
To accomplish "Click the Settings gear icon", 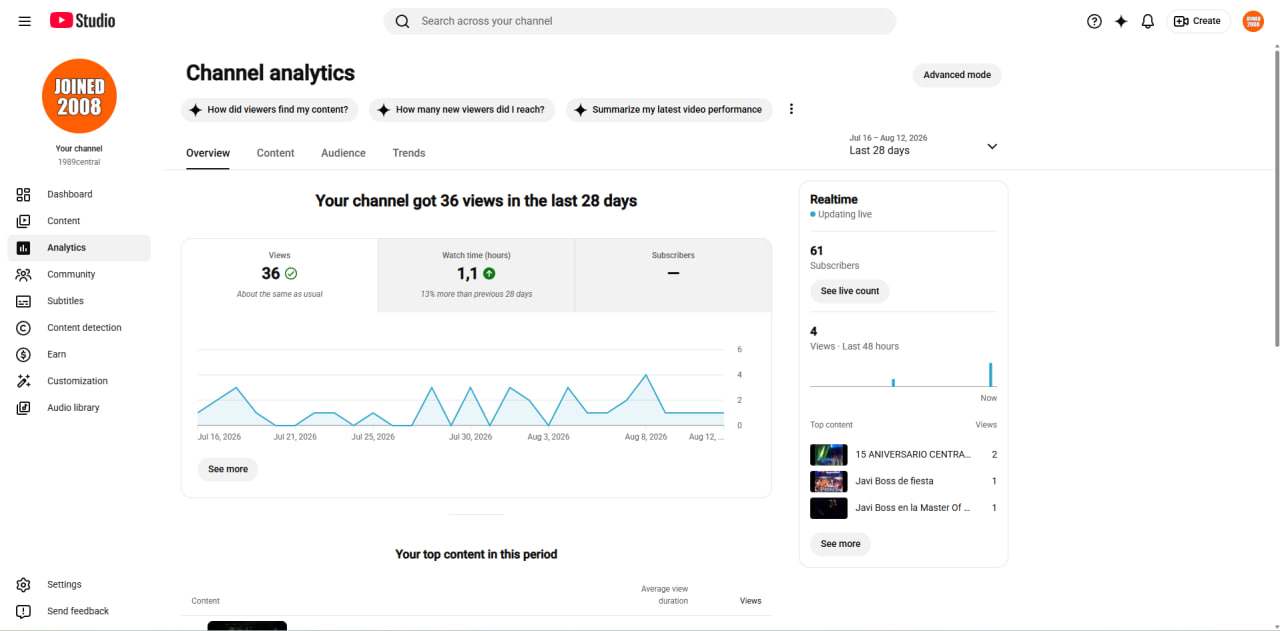I will pyautogui.click(x=23, y=584).
